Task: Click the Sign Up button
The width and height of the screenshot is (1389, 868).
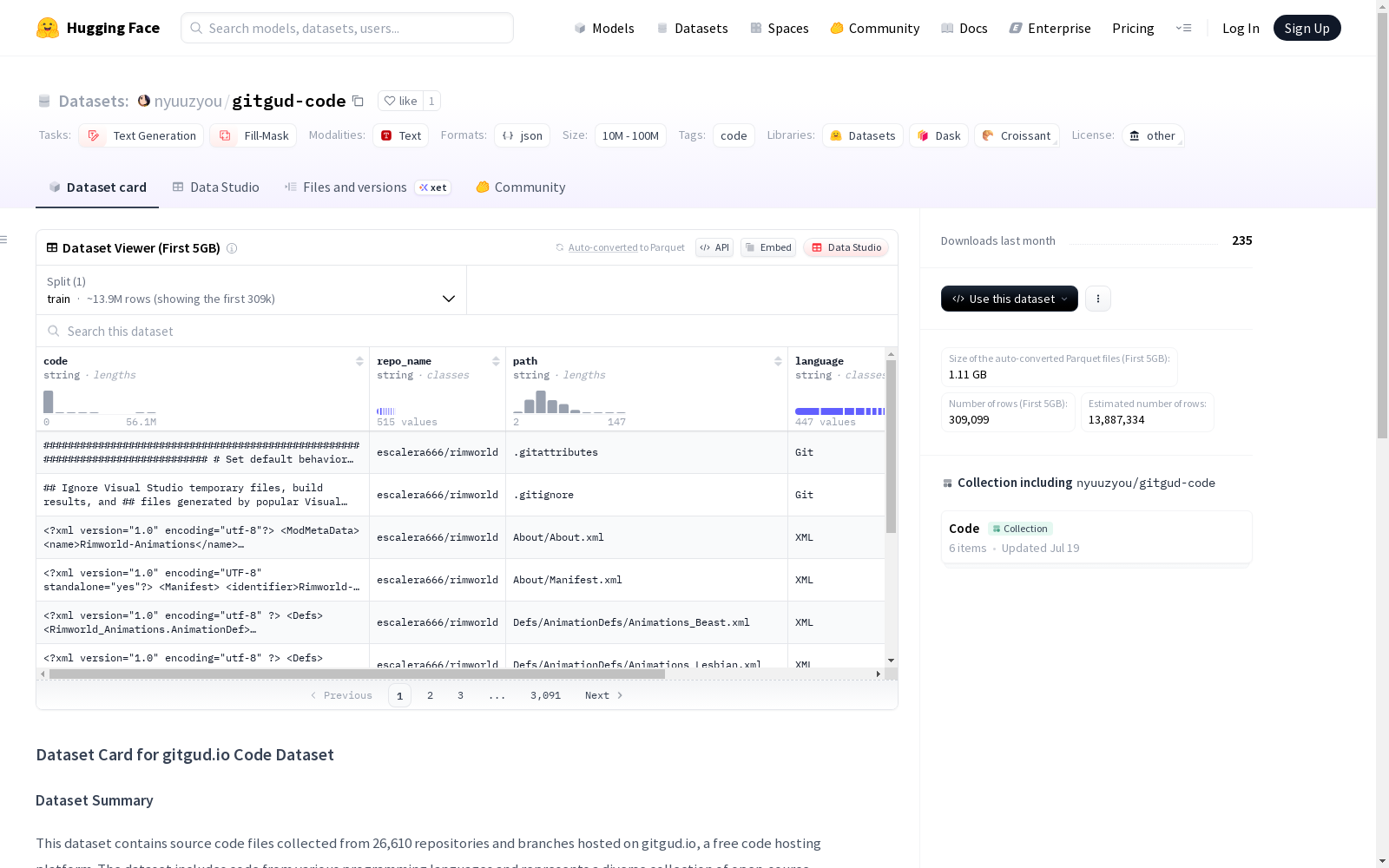Action: [1307, 28]
